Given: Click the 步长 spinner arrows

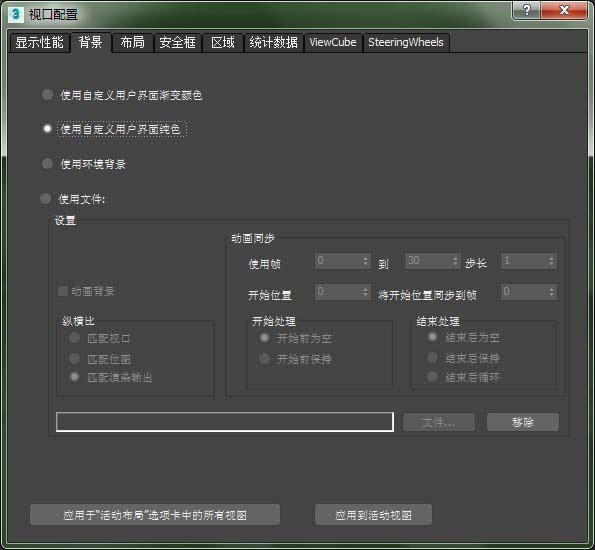Looking at the screenshot, I should (551, 261).
